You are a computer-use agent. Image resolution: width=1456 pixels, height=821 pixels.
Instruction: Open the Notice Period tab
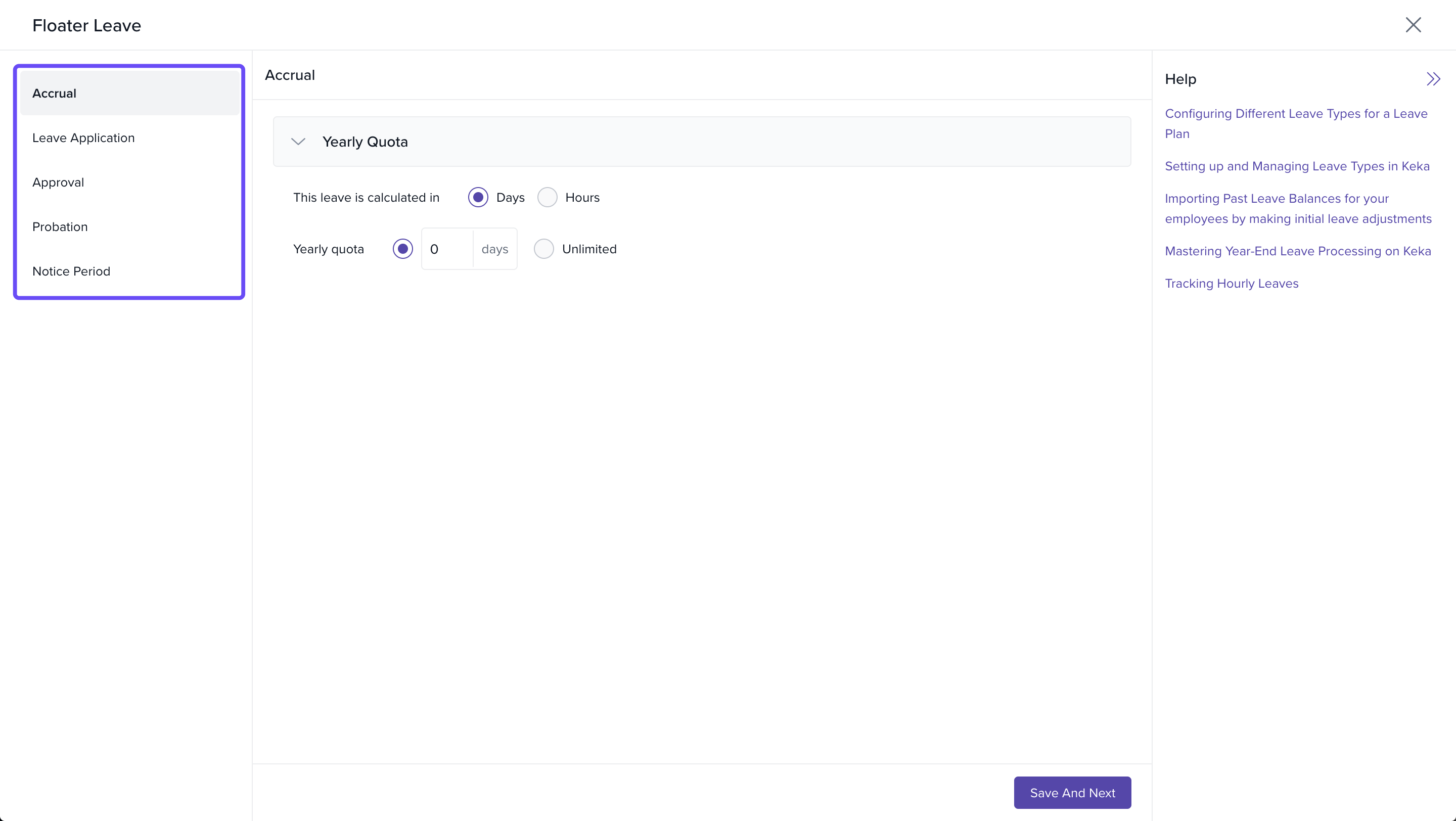pyautogui.click(x=71, y=271)
